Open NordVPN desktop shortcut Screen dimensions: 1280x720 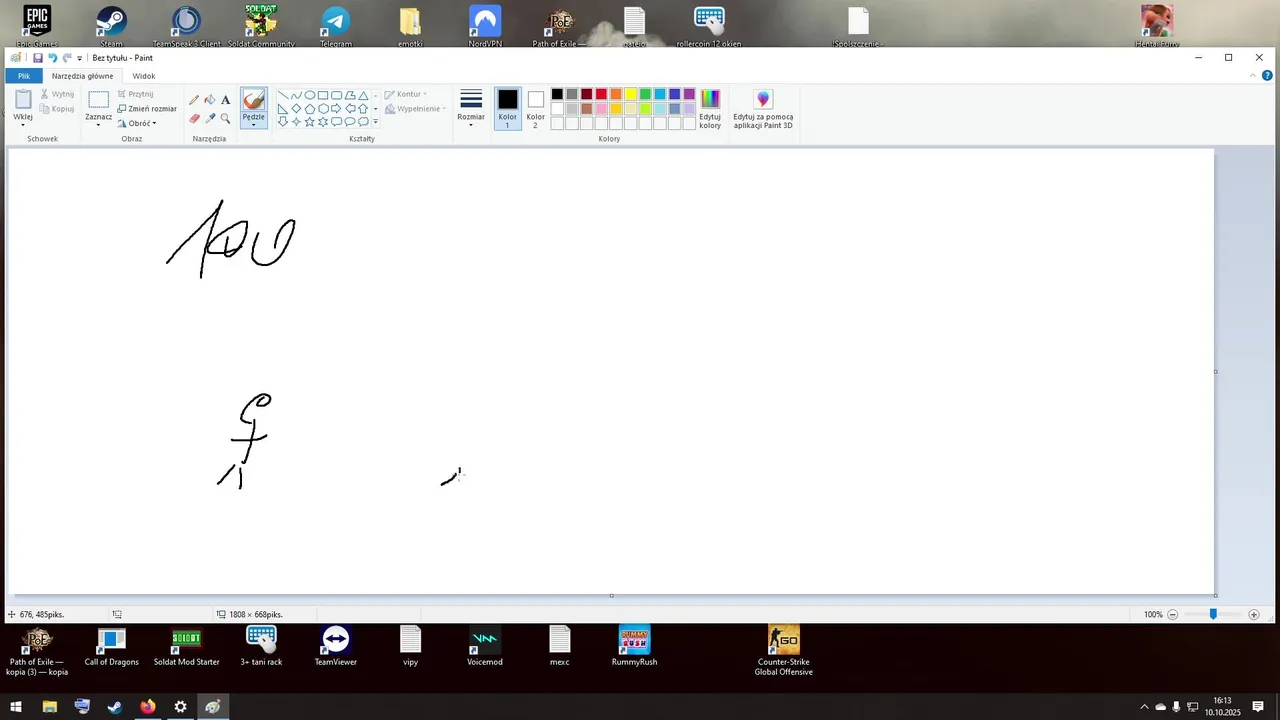point(485,26)
